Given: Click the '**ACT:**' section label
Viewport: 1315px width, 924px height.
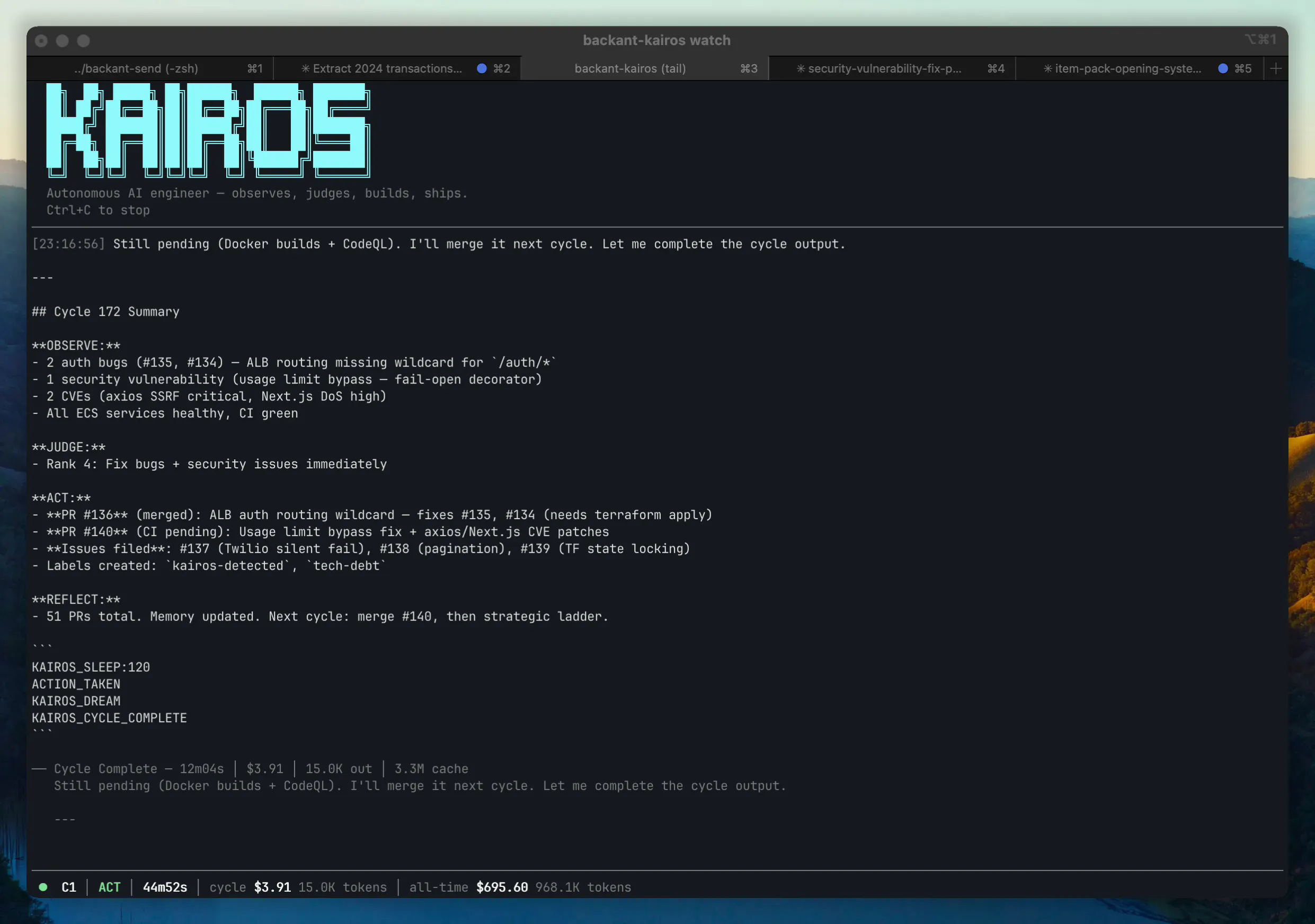Looking at the screenshot, I should tap(61, 498).
